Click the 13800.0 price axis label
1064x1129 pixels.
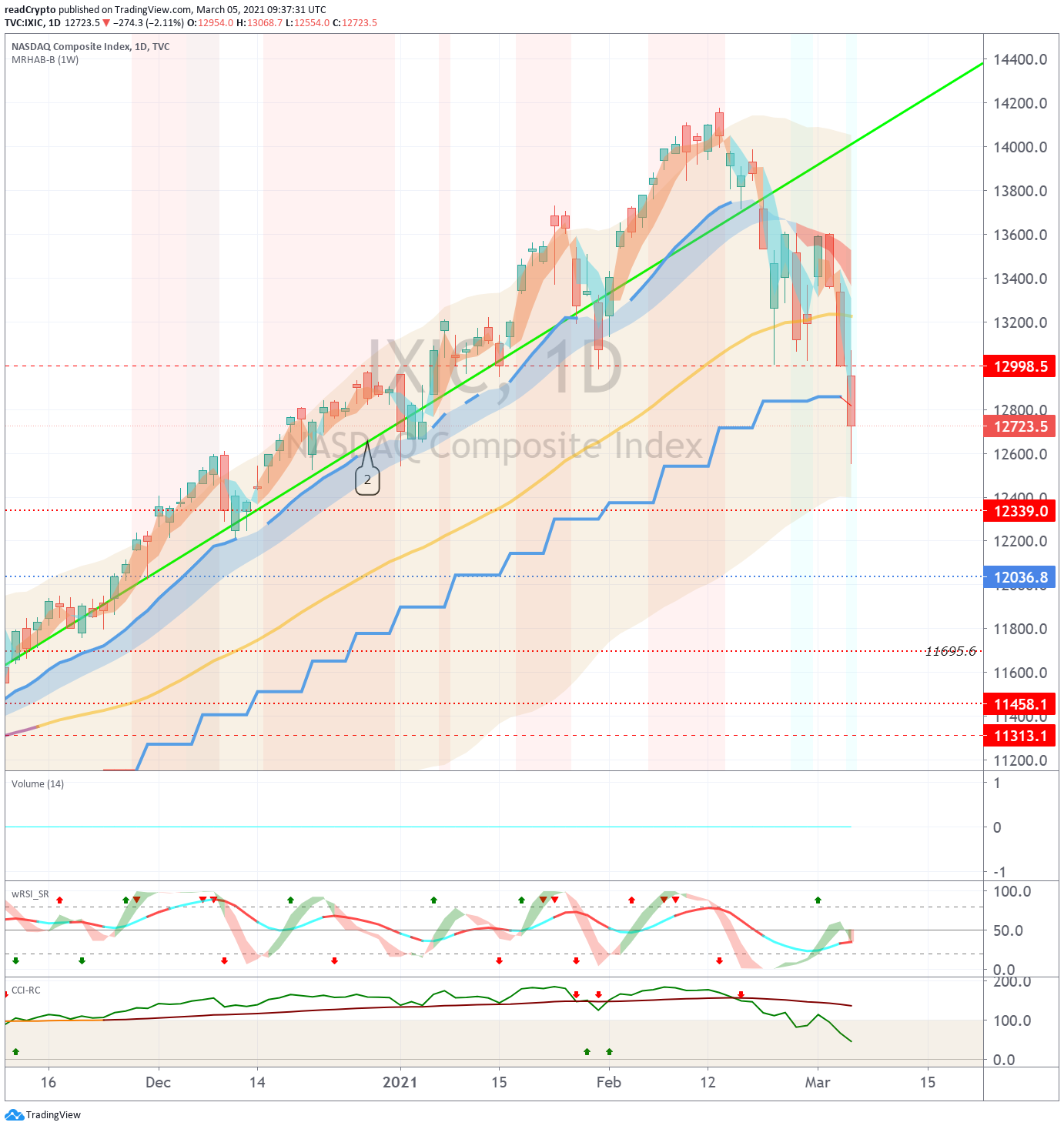click(x=1020, y=191)
